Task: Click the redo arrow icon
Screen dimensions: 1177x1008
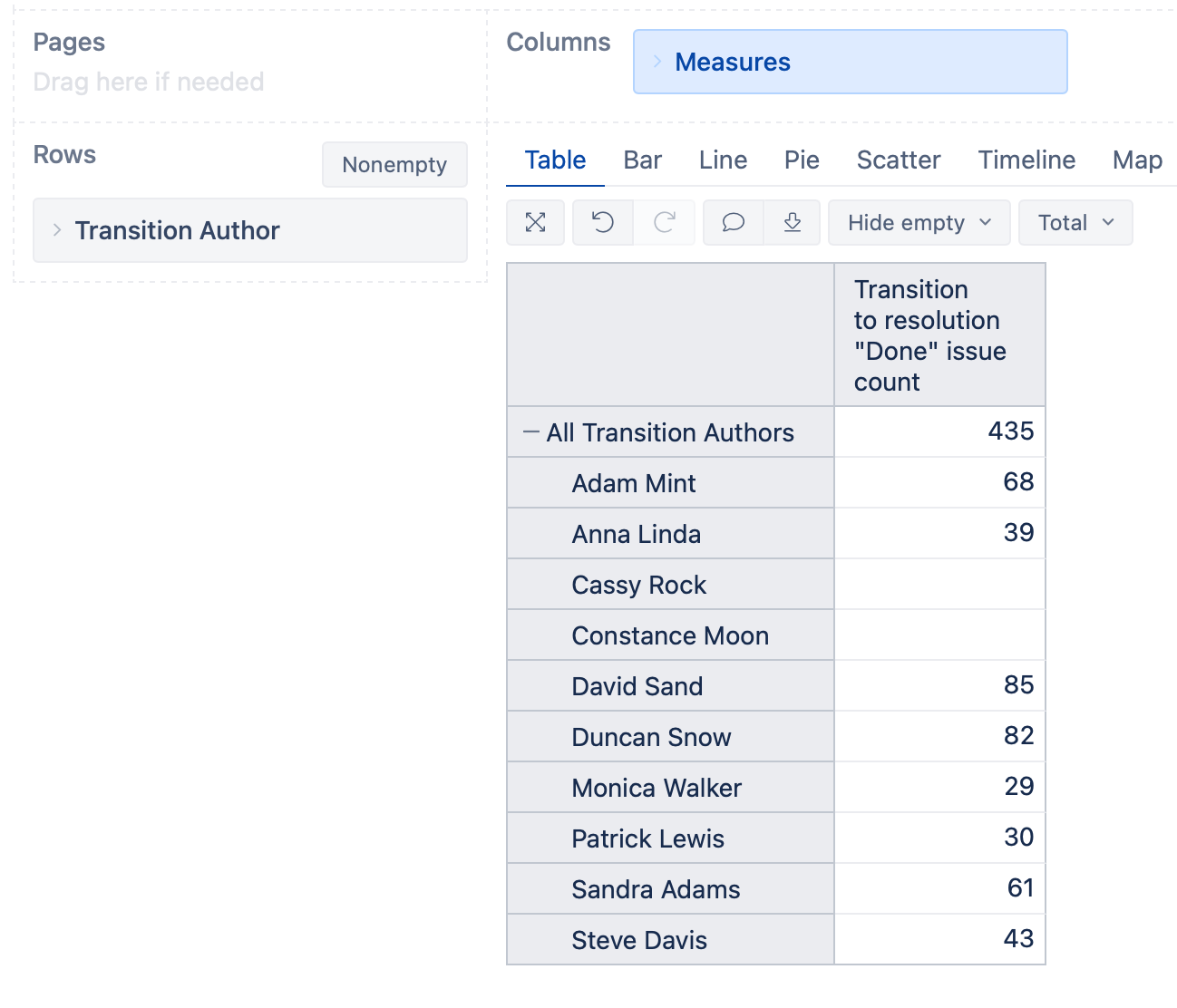Action: click(665, 223)
